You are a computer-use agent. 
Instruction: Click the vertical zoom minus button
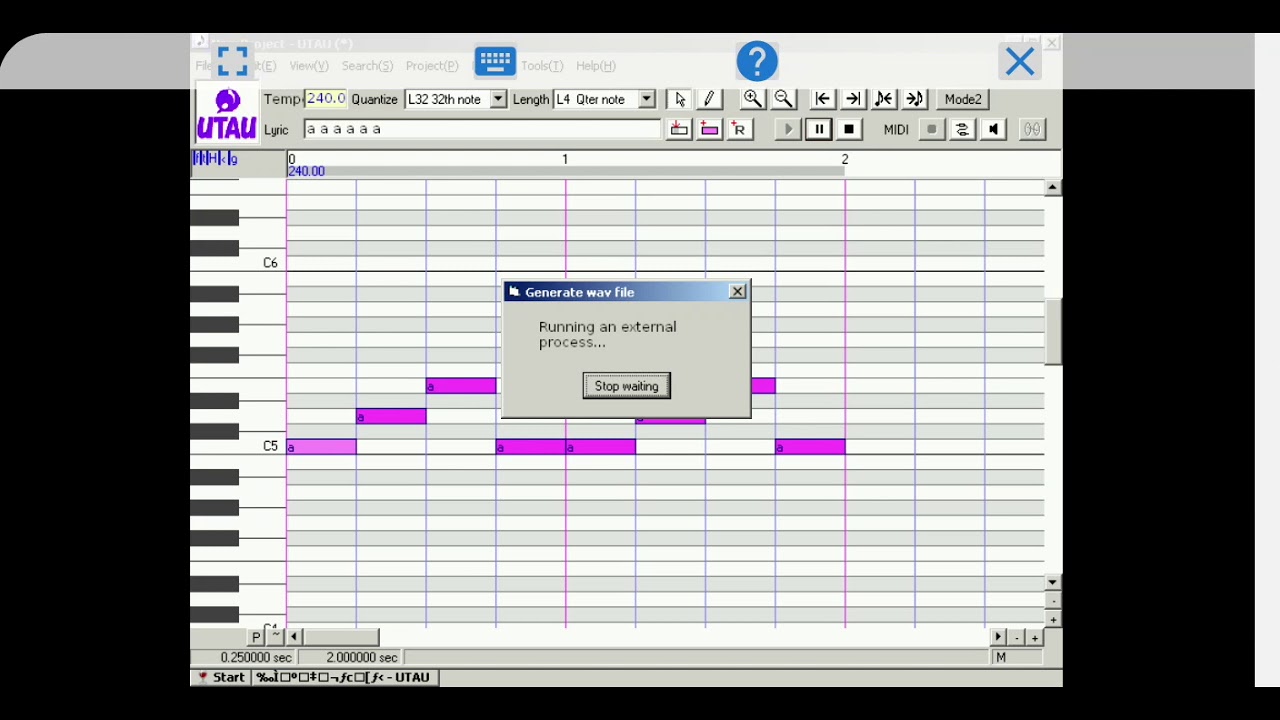click(x=1053, y=601)
